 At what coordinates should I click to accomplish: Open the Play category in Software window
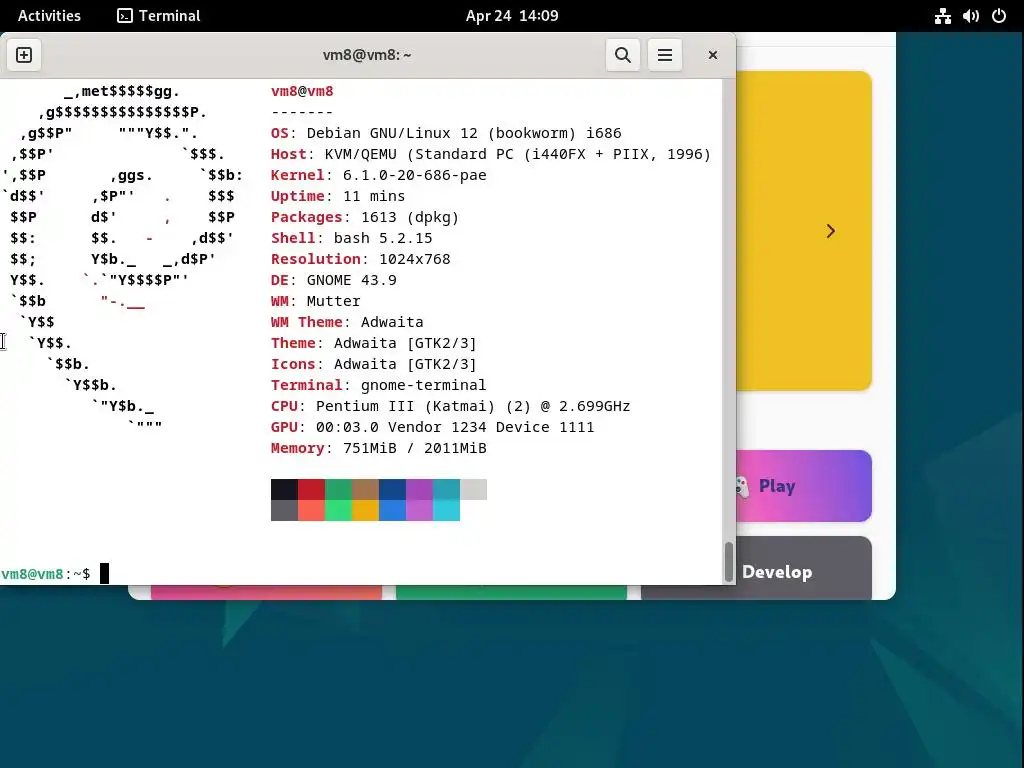tap(804, 486)
